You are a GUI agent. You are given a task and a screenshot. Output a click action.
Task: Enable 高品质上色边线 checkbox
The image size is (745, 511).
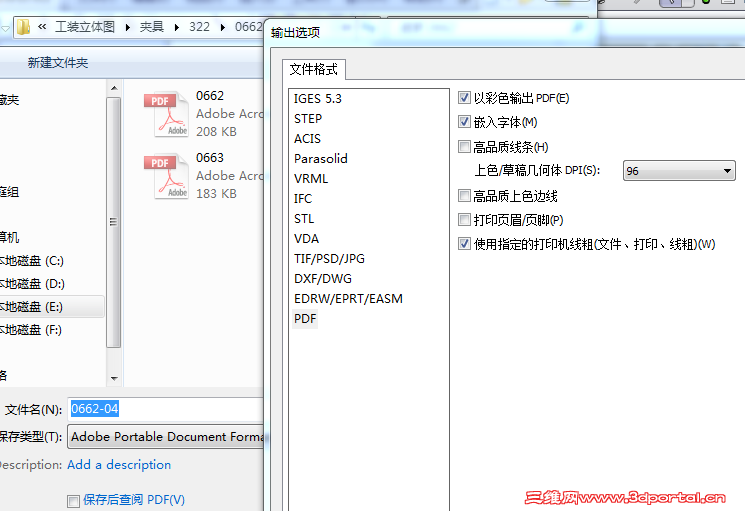(x=464, y=196)
